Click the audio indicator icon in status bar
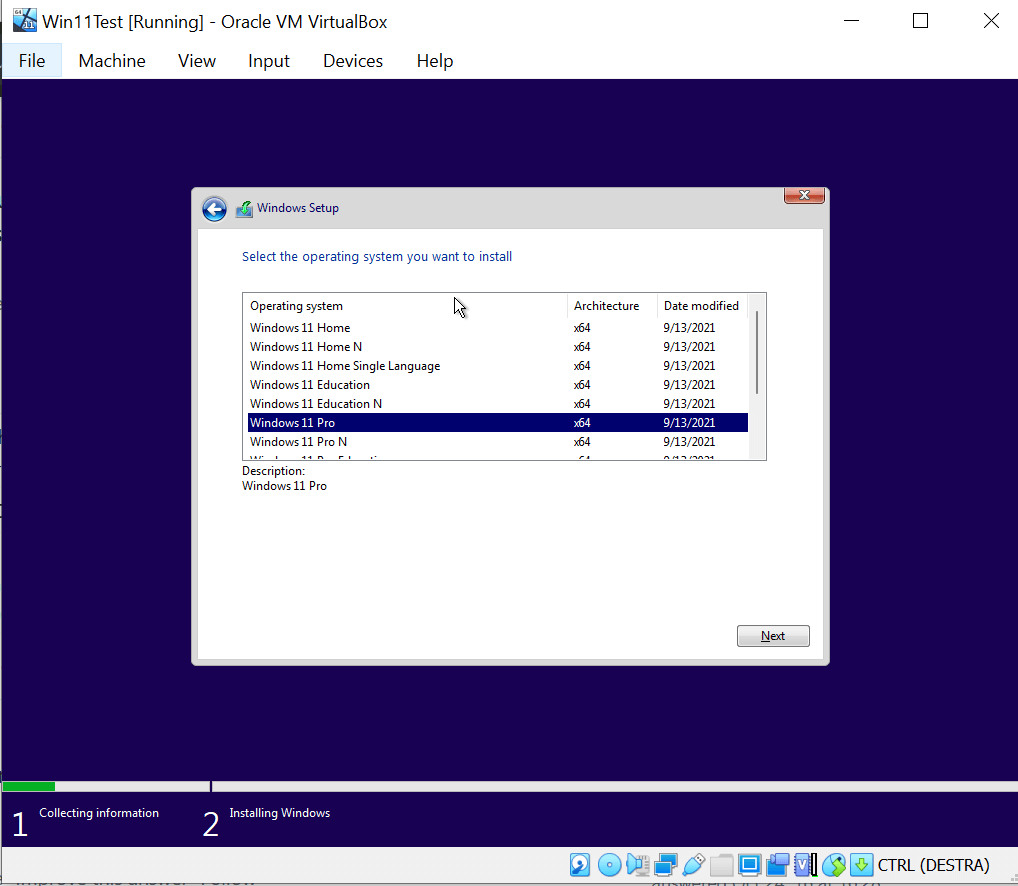Viewport: 1018px width, 886px height. 638,865
